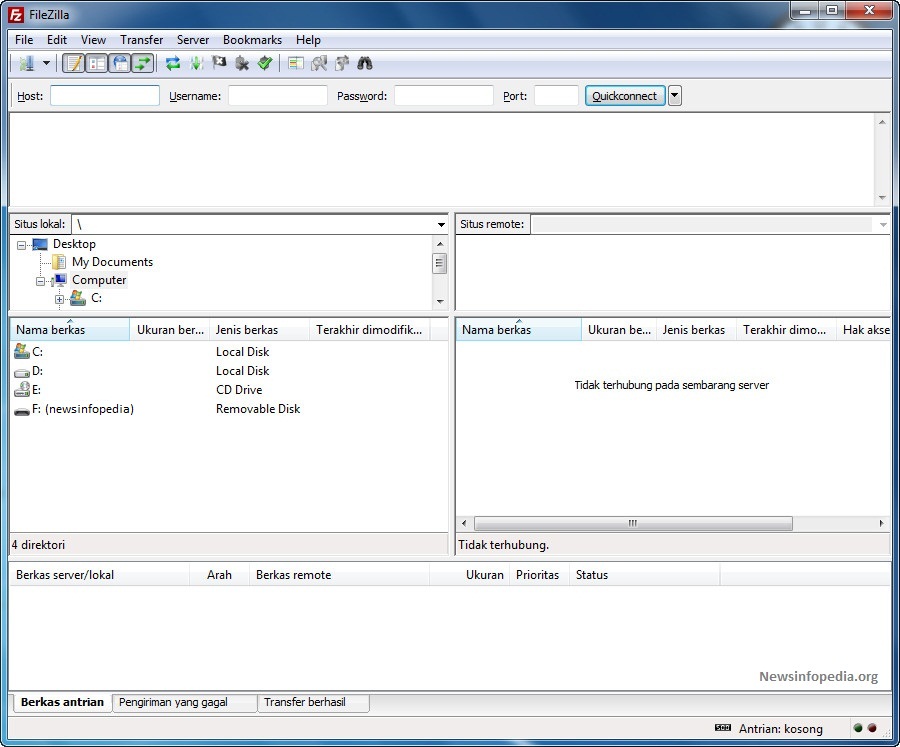The height and width of the screenshot is (747, 900).
Task: Select Desktop in the local tree
Action: pyautogui.click(x=74, y=244)
